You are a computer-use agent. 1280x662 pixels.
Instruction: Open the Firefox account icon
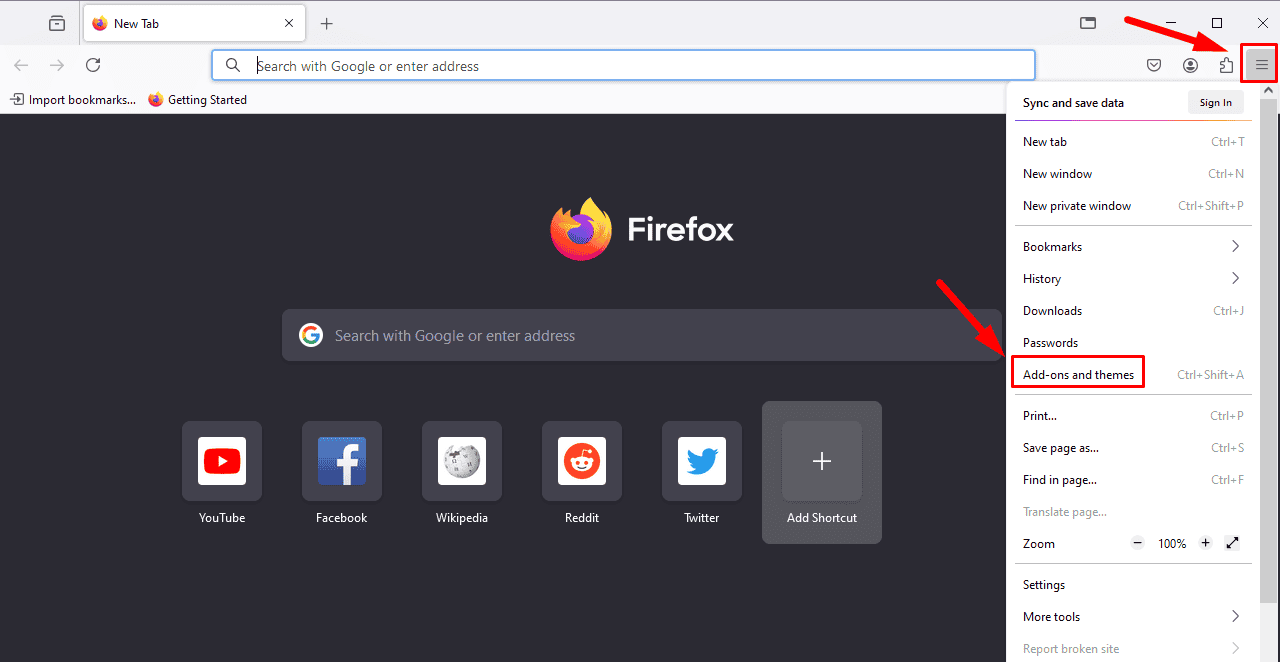pos(1190,65)
